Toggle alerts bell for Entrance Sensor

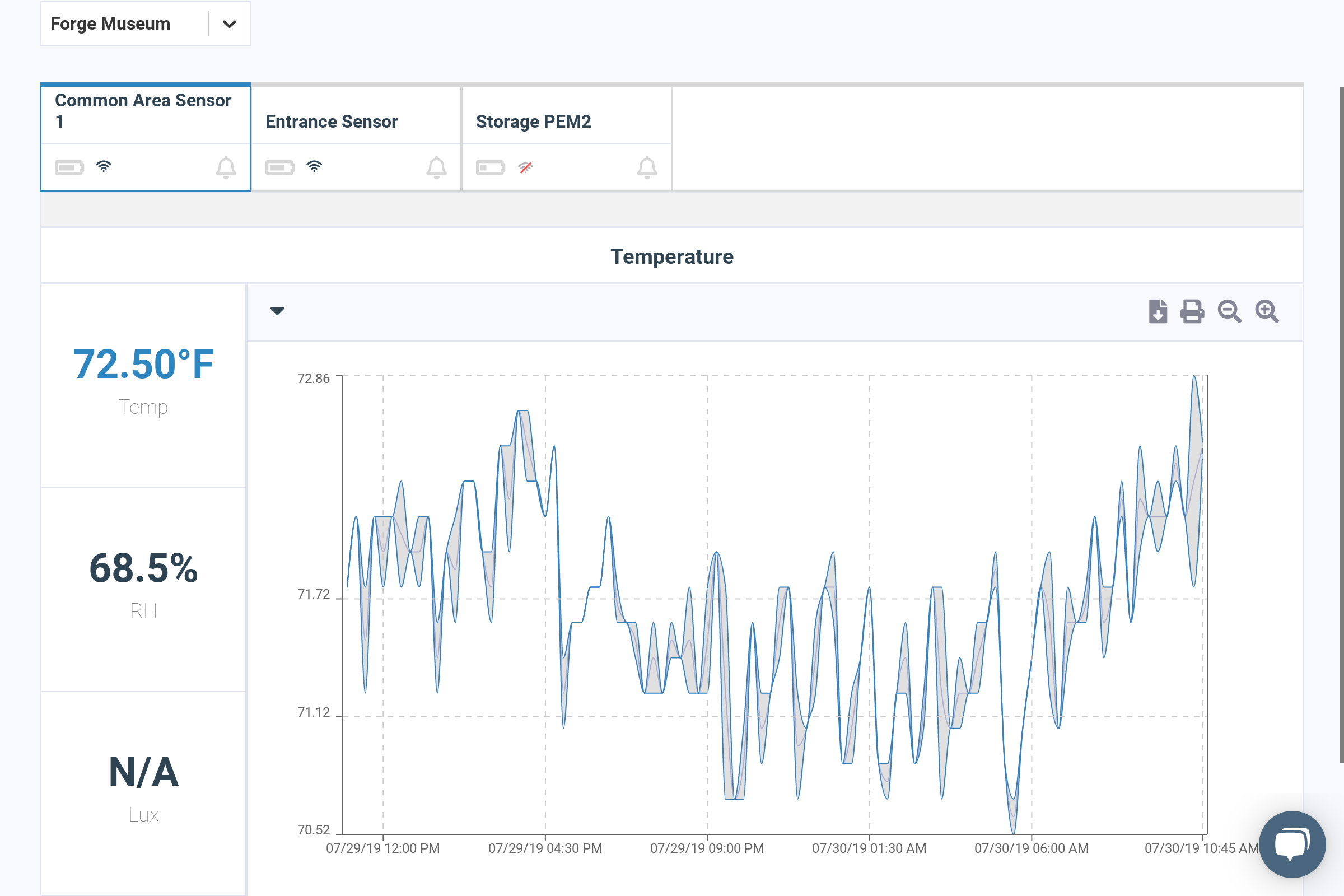tap(437, 167)
